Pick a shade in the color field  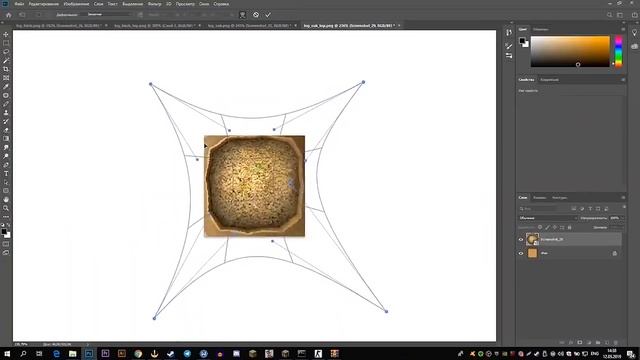coord(570,51)
